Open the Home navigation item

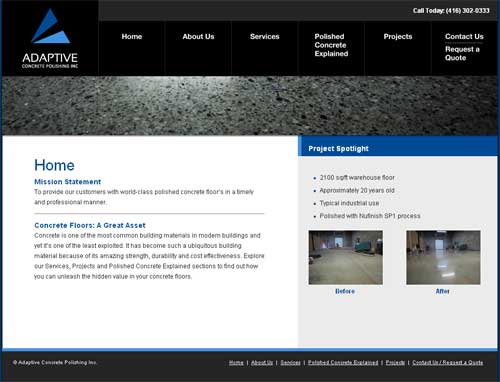132,37
